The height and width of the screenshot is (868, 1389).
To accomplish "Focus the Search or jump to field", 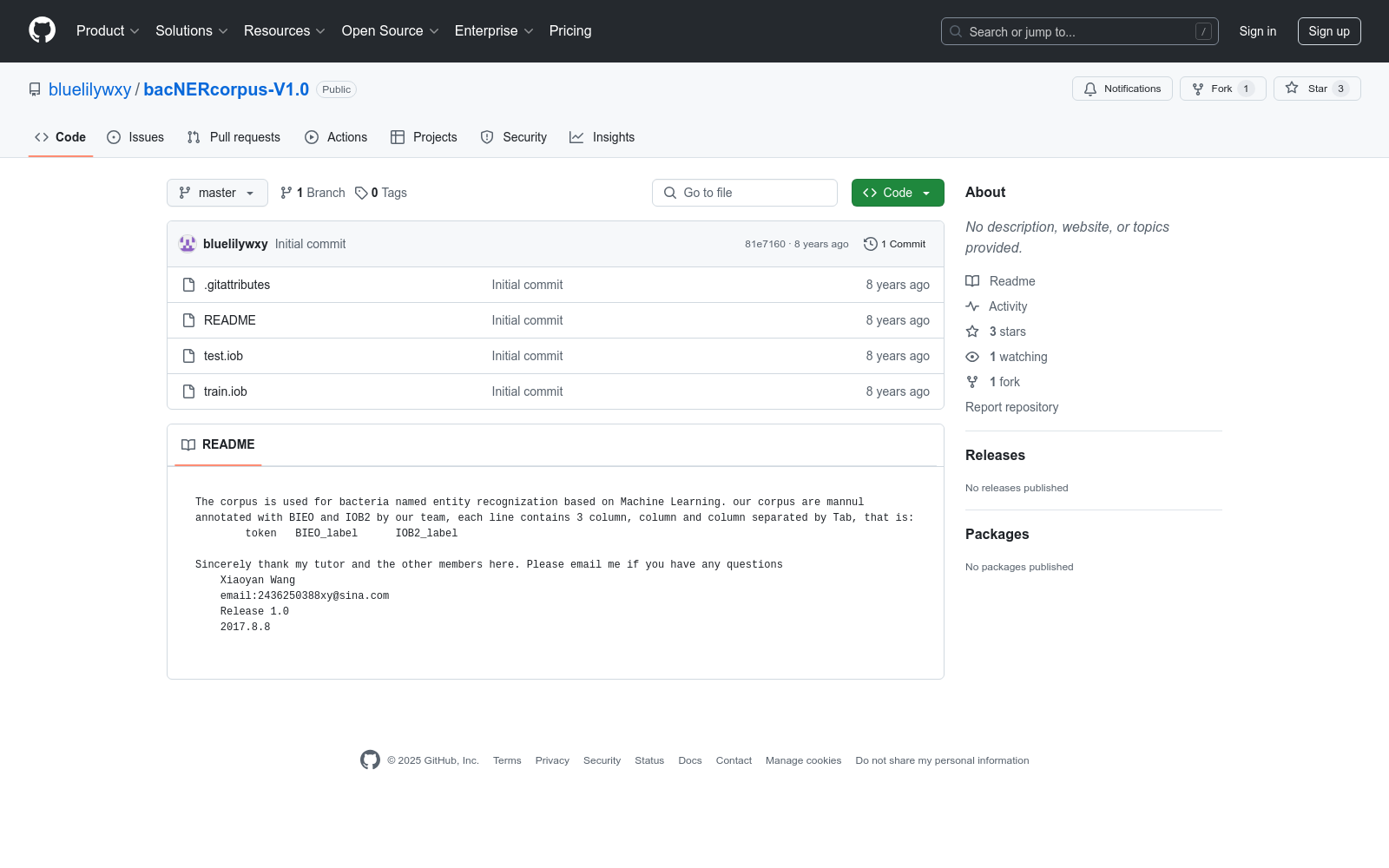I will [1080, 31].
